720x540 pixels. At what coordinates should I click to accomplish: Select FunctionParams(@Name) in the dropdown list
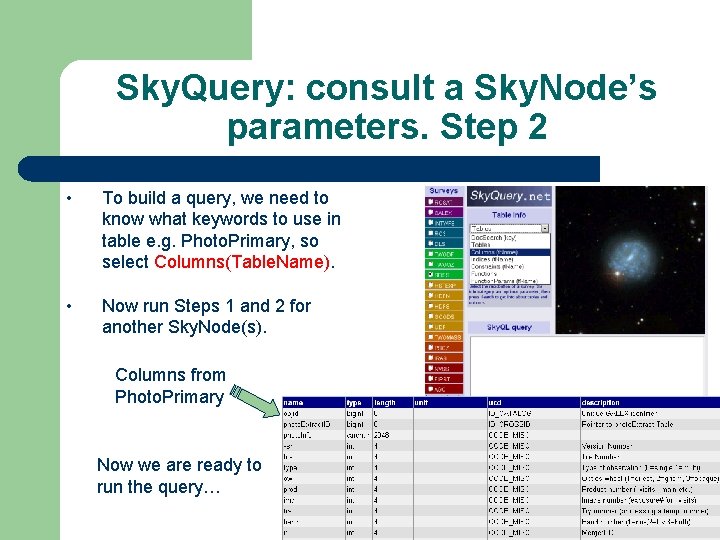pyautogui.click(x=510, y=281)
